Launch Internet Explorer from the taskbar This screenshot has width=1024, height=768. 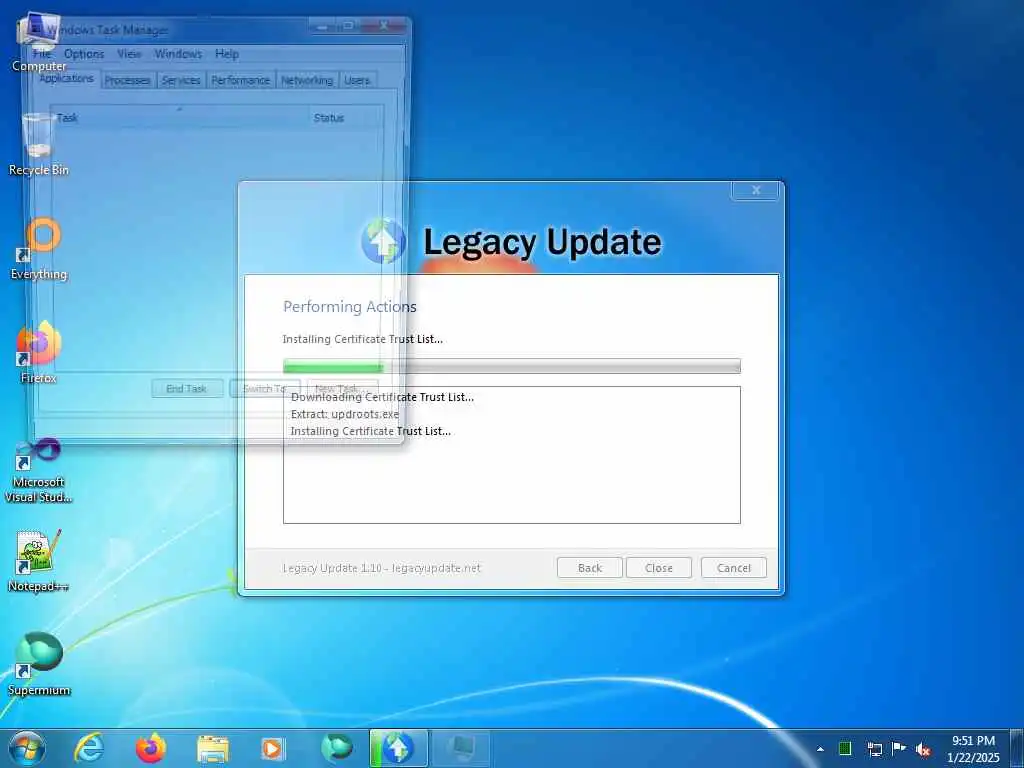(x=89, y=748)
